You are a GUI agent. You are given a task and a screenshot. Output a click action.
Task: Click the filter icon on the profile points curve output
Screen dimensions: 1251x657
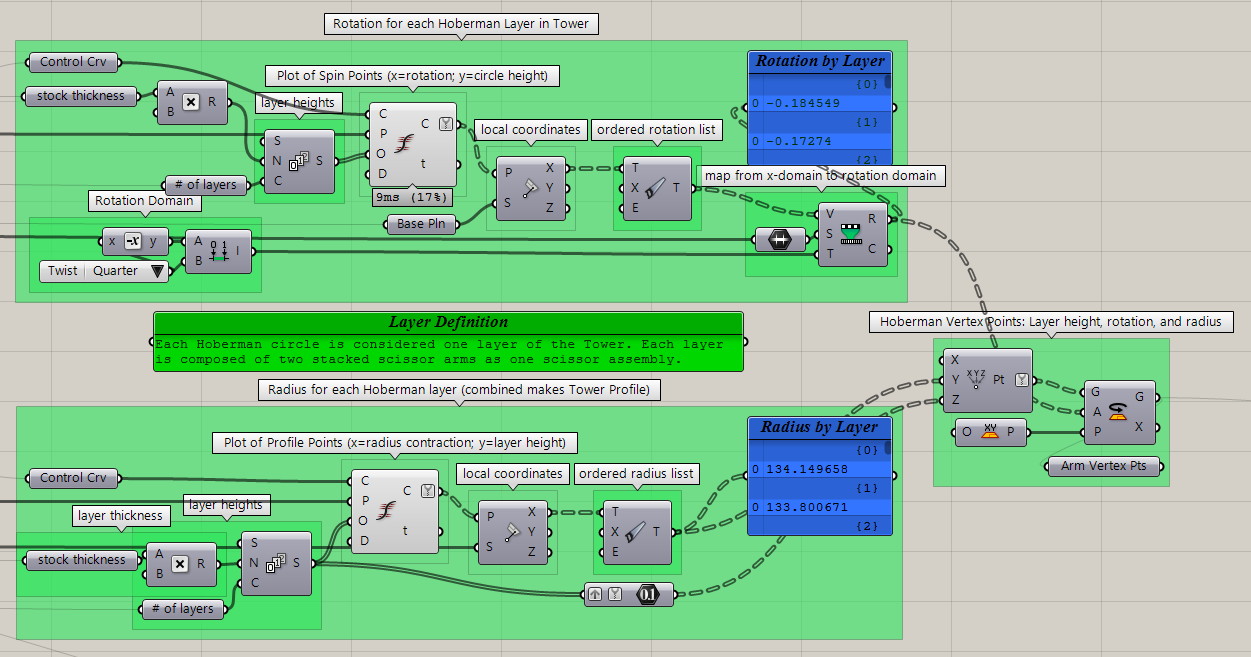pyautogui.click(x=428, y=491)
